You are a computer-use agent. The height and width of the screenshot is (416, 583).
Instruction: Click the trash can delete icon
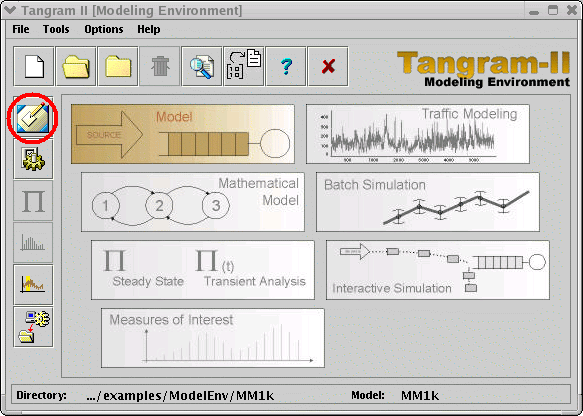tap(160, 66)
